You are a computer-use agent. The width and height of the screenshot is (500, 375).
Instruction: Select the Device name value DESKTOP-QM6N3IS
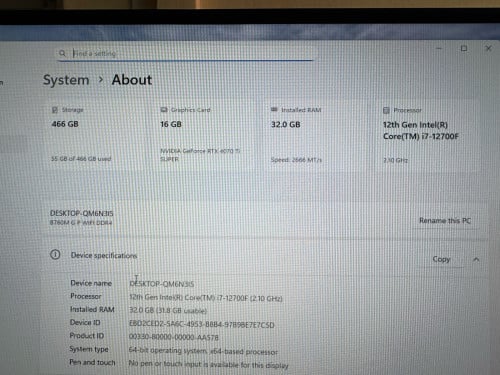[x=162, y=284]
